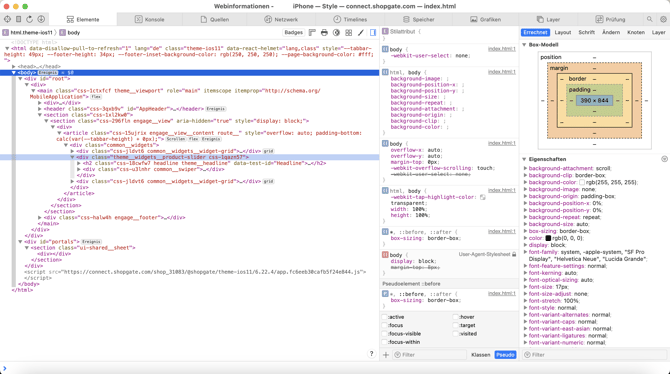Open the Layout sidebar tab
The height and width of the screenshot is (374, 670).
click(x=563, y=32)
